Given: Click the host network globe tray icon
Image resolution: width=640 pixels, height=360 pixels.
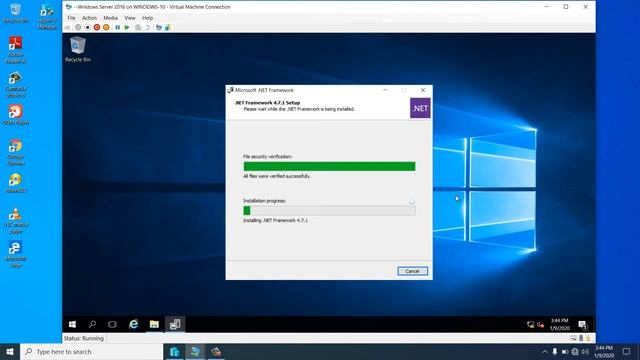Looking at the screenshot, I should coord(575,351).
